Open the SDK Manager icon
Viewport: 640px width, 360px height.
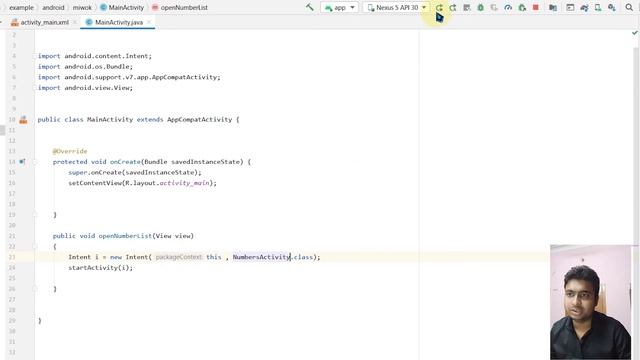tap(612, 7)
